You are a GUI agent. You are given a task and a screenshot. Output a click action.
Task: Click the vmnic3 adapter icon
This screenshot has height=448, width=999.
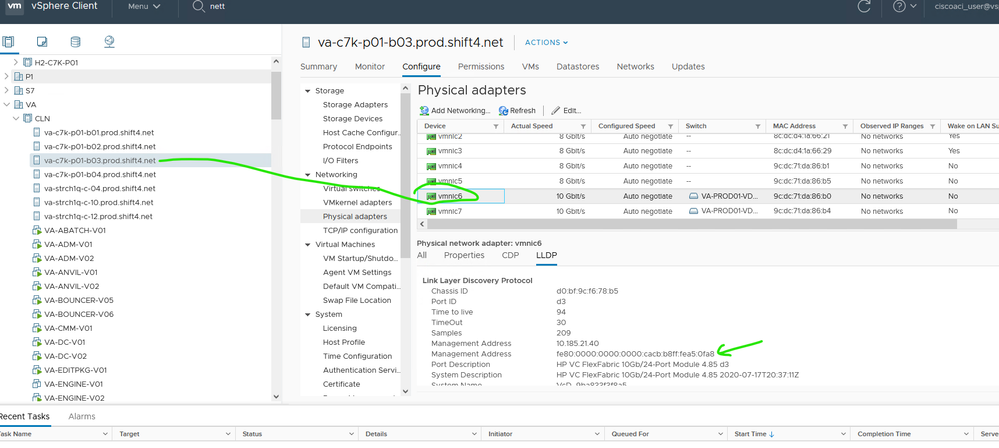click(x=431, y=151)
